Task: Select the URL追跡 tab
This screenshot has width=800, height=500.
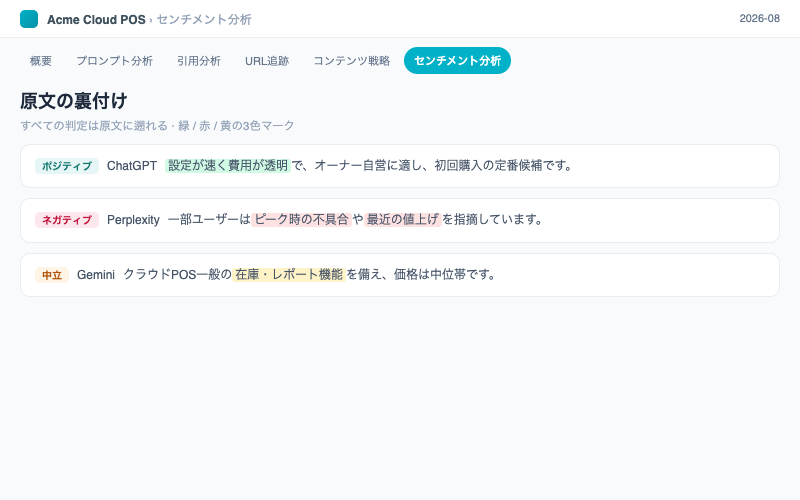Action: [x=267, y=61]
